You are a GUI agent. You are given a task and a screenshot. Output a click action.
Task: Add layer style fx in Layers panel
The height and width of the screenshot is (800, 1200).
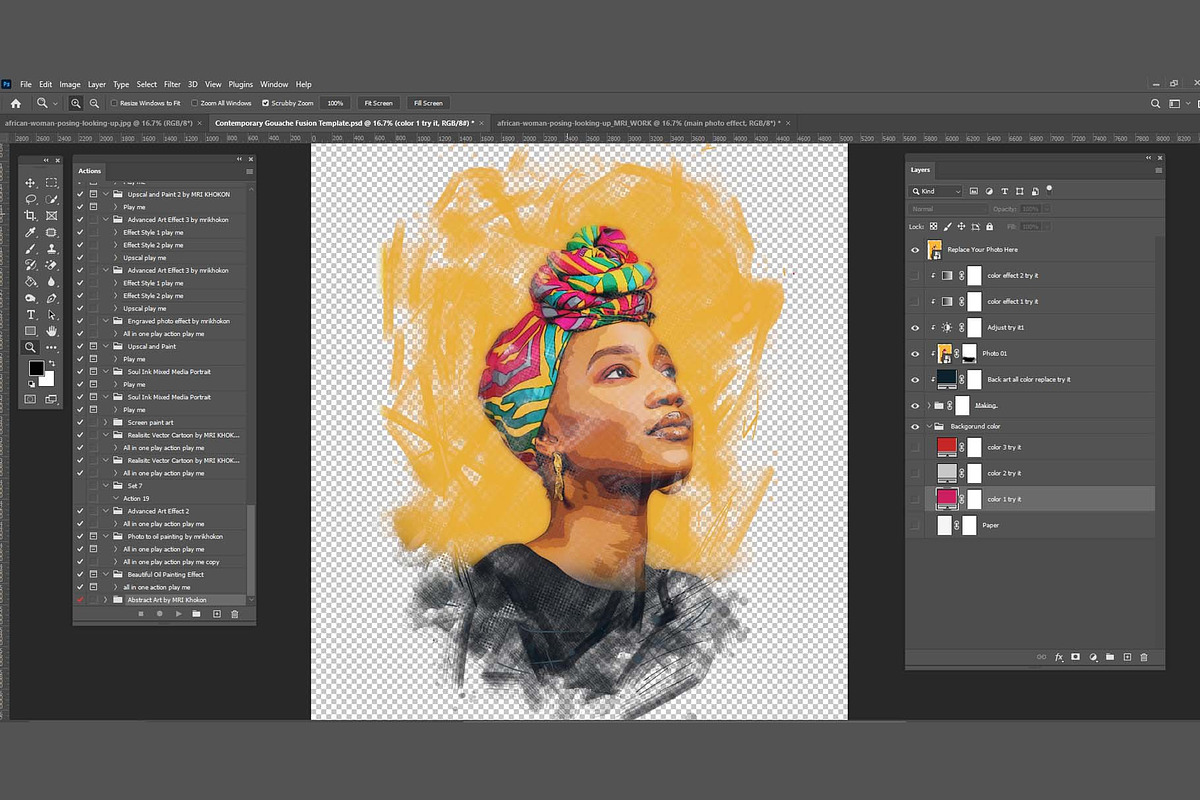pos(1059,657)
